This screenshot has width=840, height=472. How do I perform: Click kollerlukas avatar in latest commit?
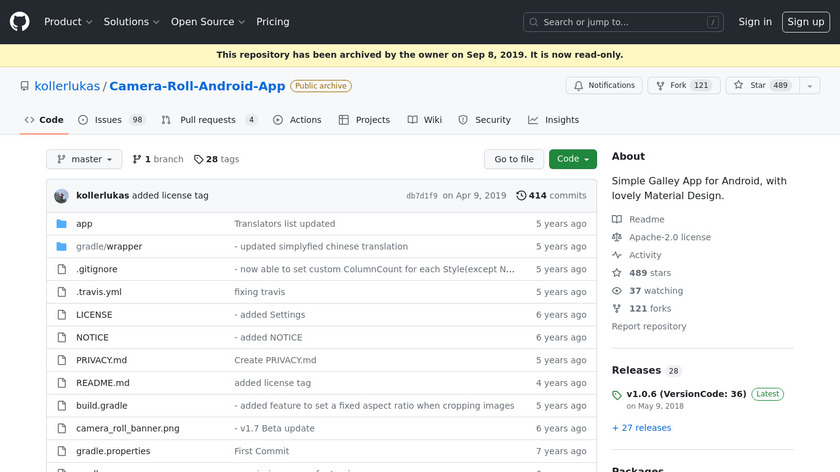(x=61, y=196)
